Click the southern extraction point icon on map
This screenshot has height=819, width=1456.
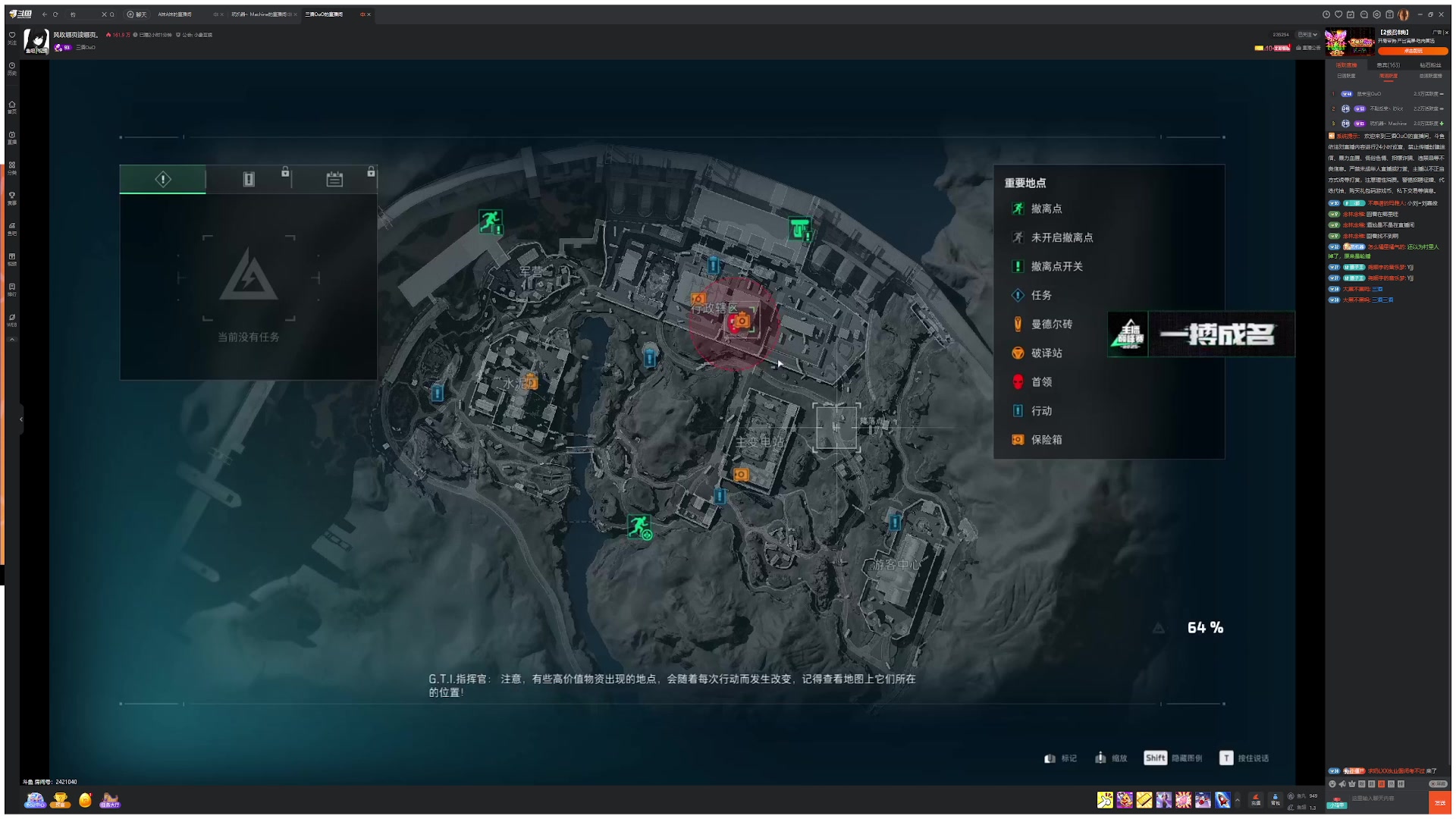639,526
